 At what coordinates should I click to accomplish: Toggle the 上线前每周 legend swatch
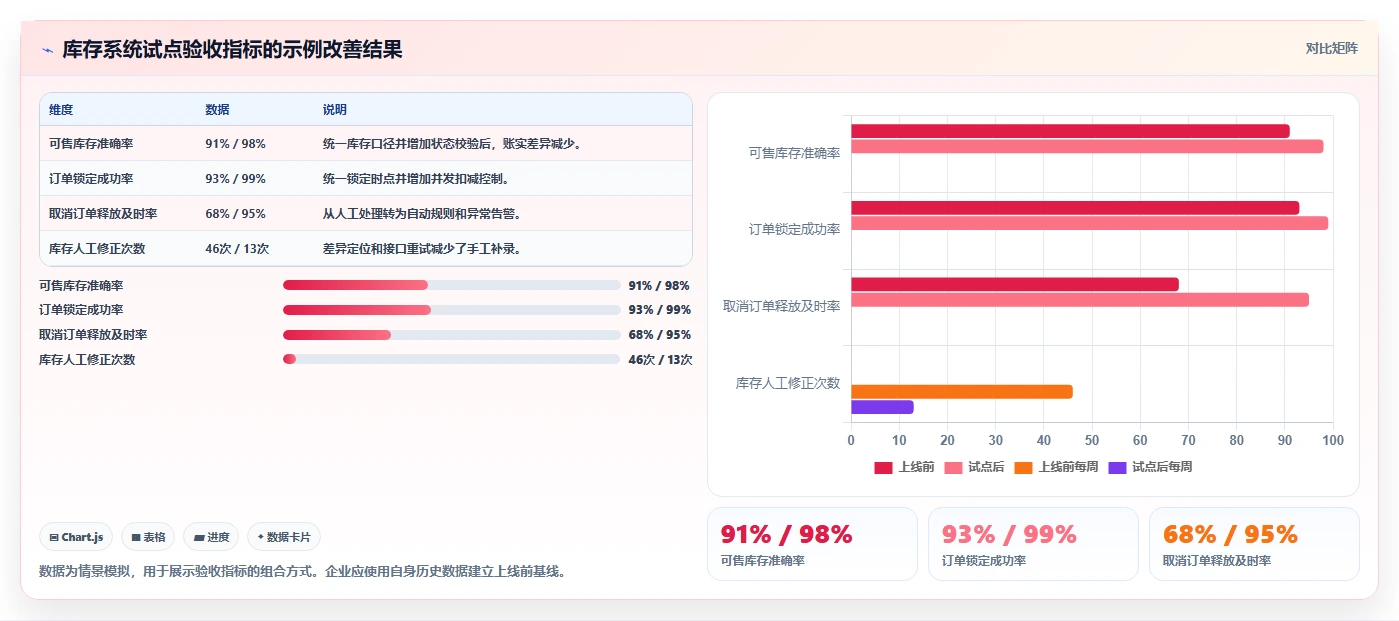click(x=1023, y=467)
